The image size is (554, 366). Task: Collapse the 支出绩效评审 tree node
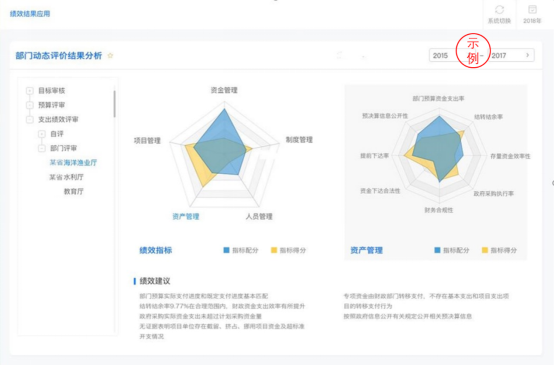click(30, 120)
